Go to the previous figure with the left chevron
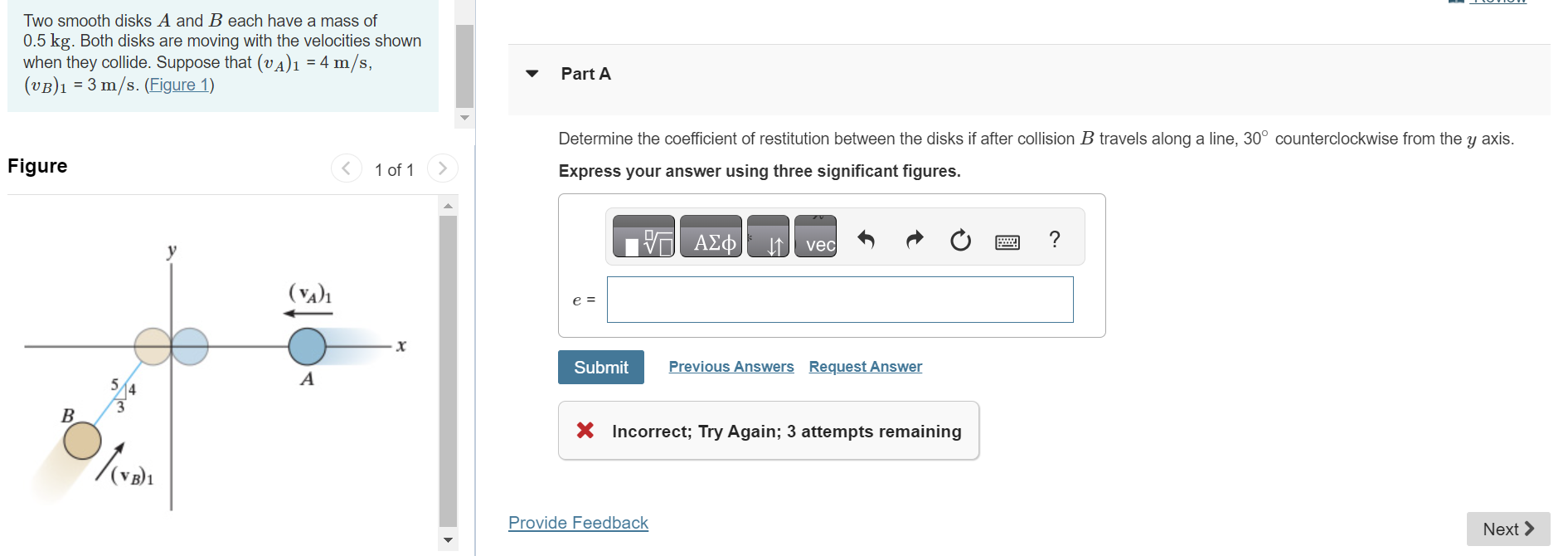 [x=346, y=168]
